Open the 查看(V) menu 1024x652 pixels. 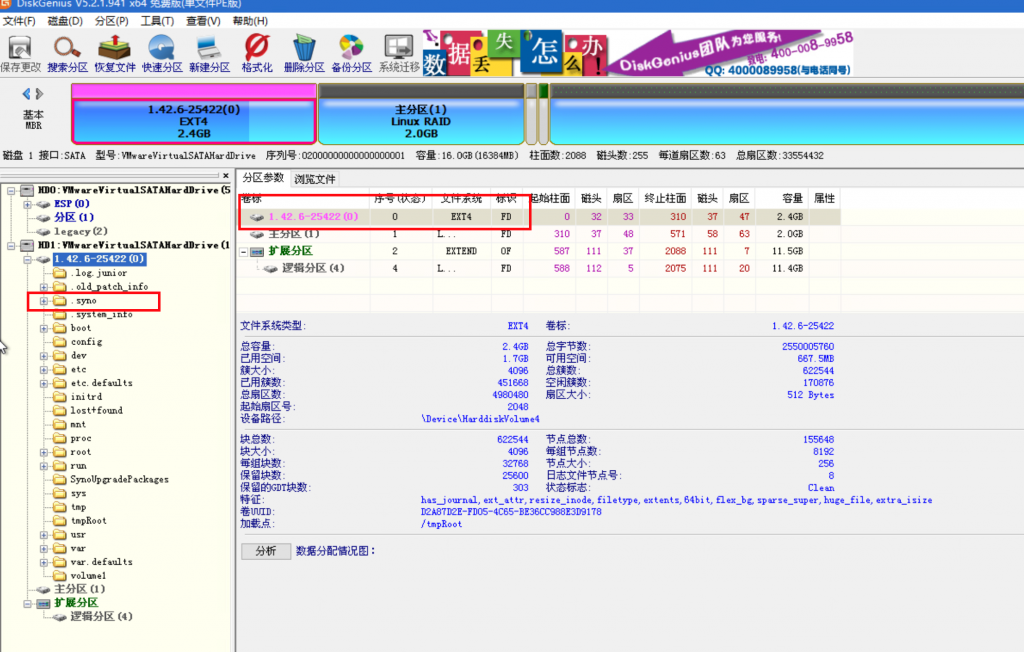coord(203,21)
